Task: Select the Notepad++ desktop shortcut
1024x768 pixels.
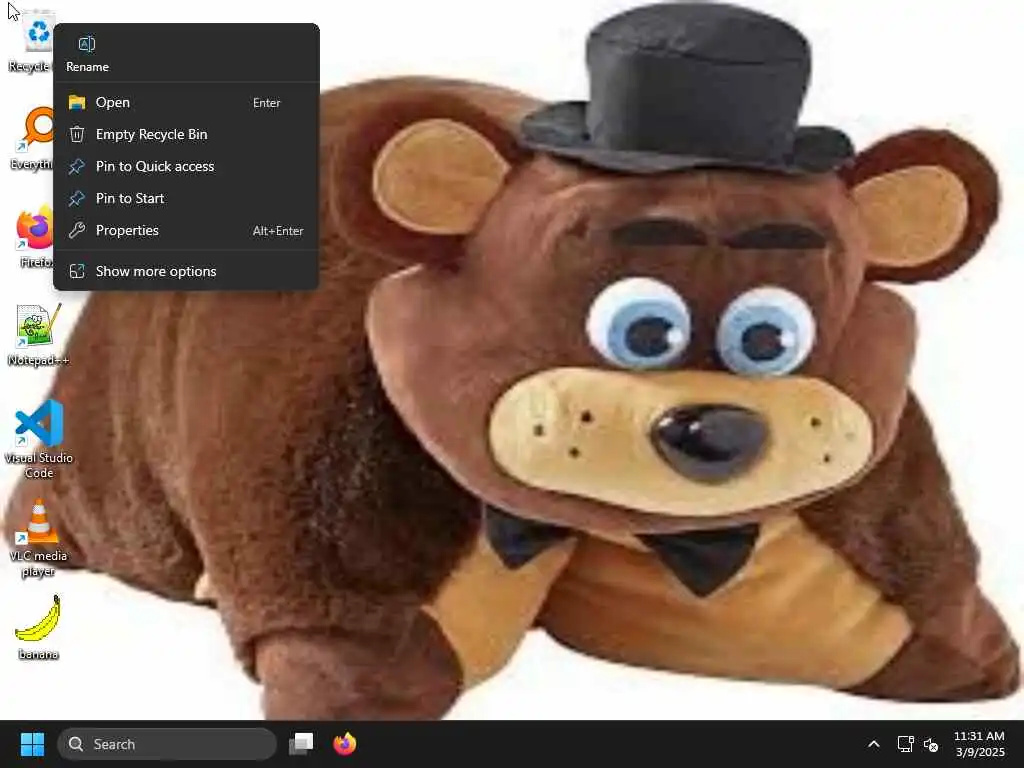Action: 38,334
